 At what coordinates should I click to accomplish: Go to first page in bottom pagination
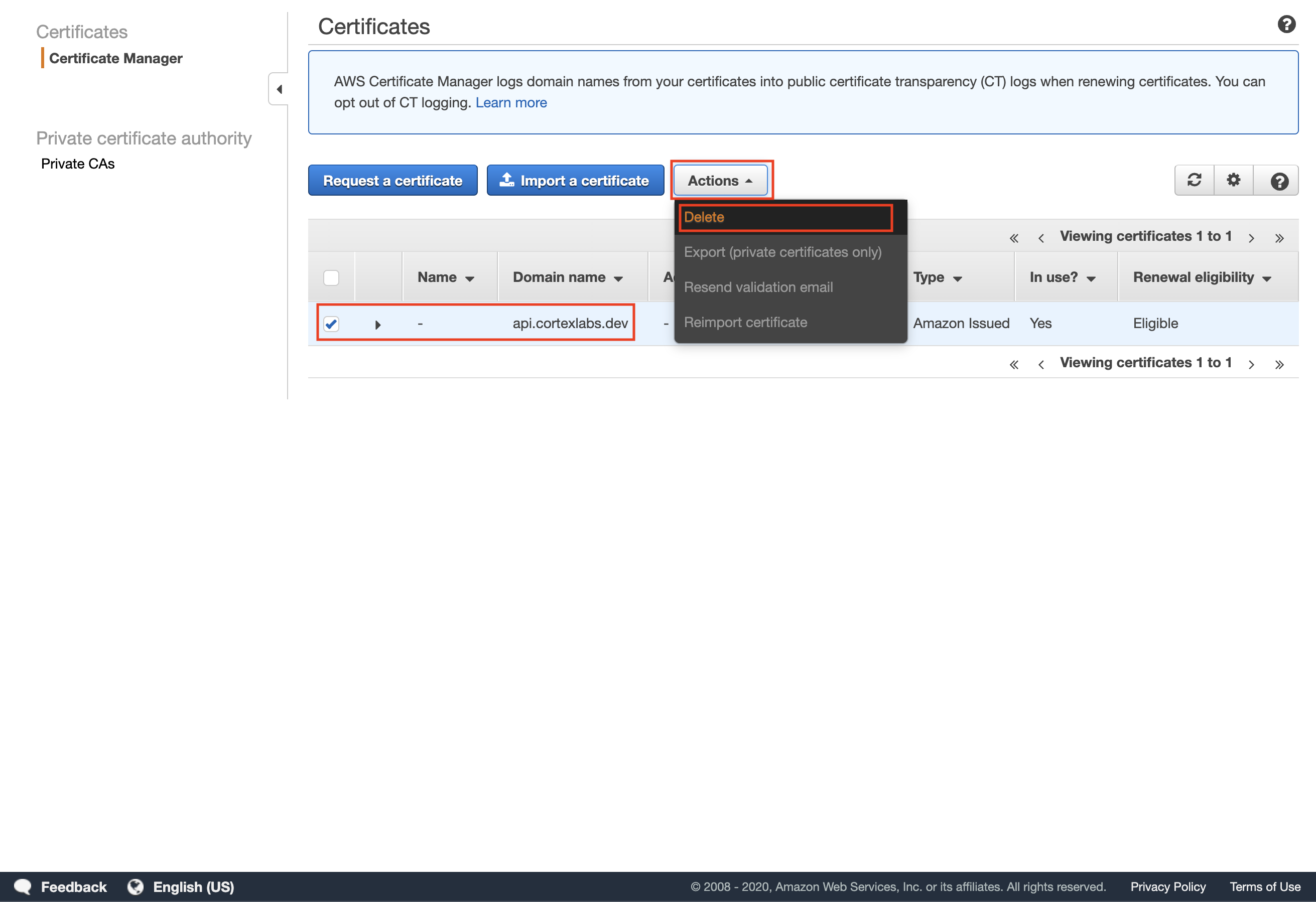1014,364
